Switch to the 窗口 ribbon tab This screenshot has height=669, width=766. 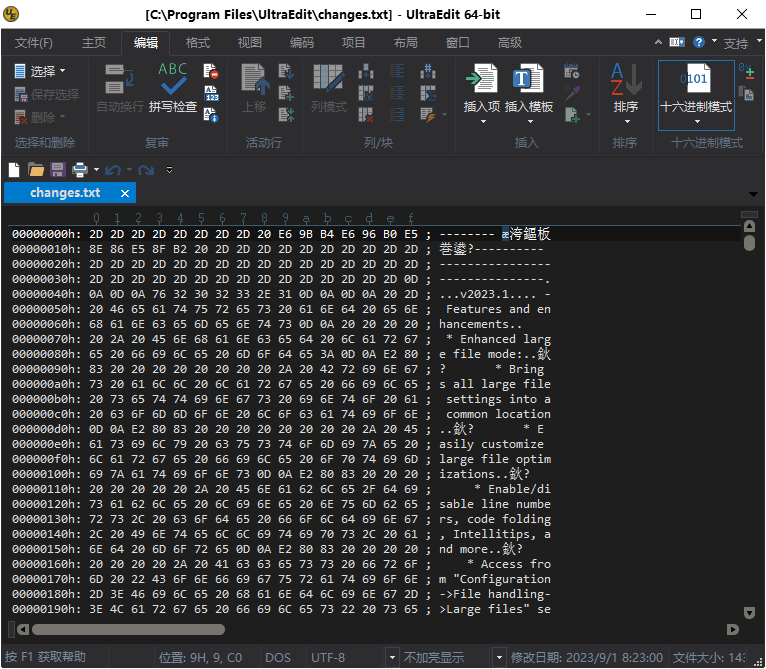pyautogui.click(x=457, y=43)
